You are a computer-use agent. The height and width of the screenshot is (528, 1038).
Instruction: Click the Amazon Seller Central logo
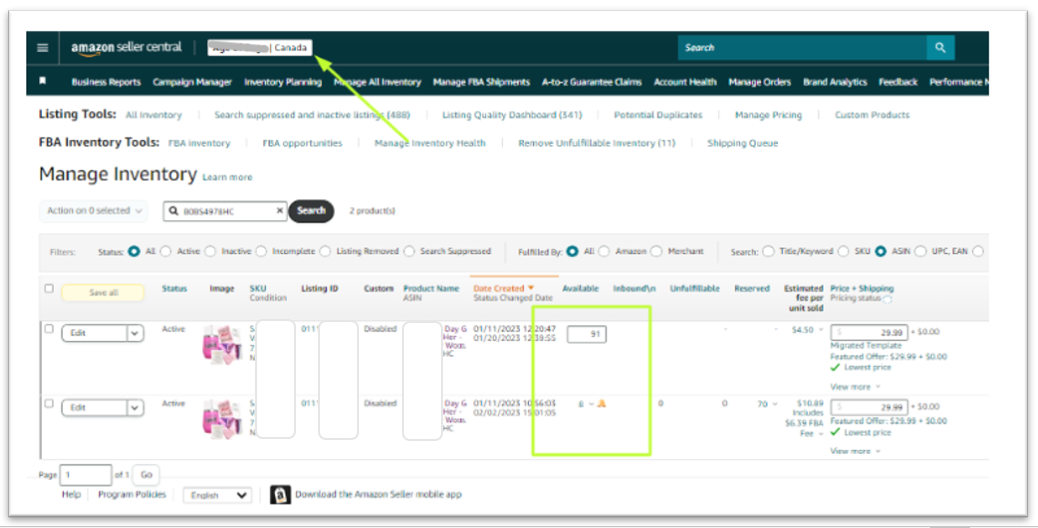click(x=126, y=48)
